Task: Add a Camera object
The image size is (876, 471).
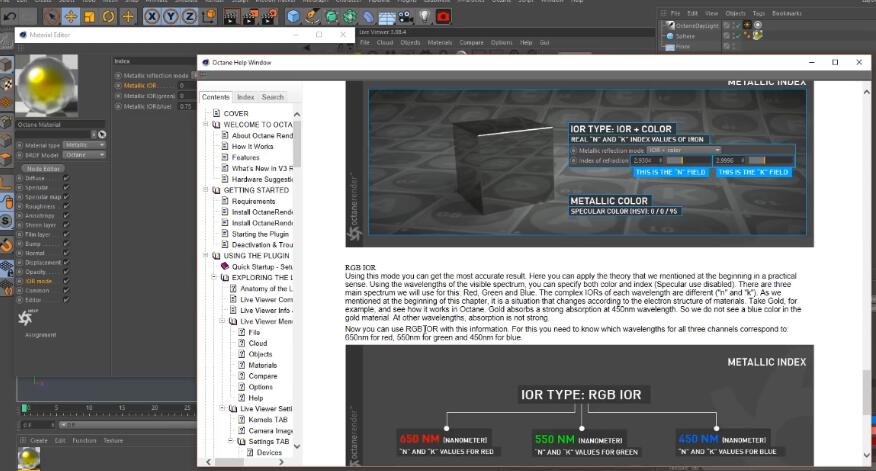Action: [406, 17]
